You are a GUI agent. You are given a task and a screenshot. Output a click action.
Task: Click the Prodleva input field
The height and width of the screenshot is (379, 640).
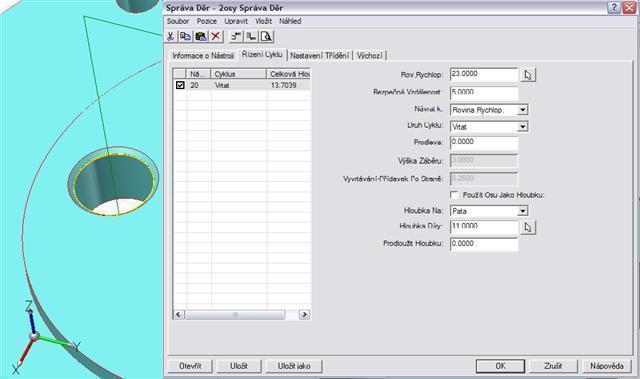click(x=484, y=142)
